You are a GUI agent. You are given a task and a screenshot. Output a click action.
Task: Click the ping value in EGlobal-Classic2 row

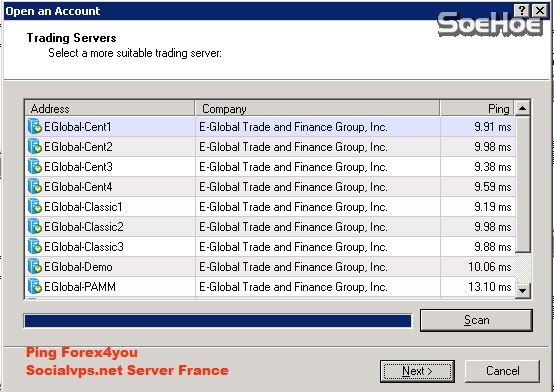point(493,227)
